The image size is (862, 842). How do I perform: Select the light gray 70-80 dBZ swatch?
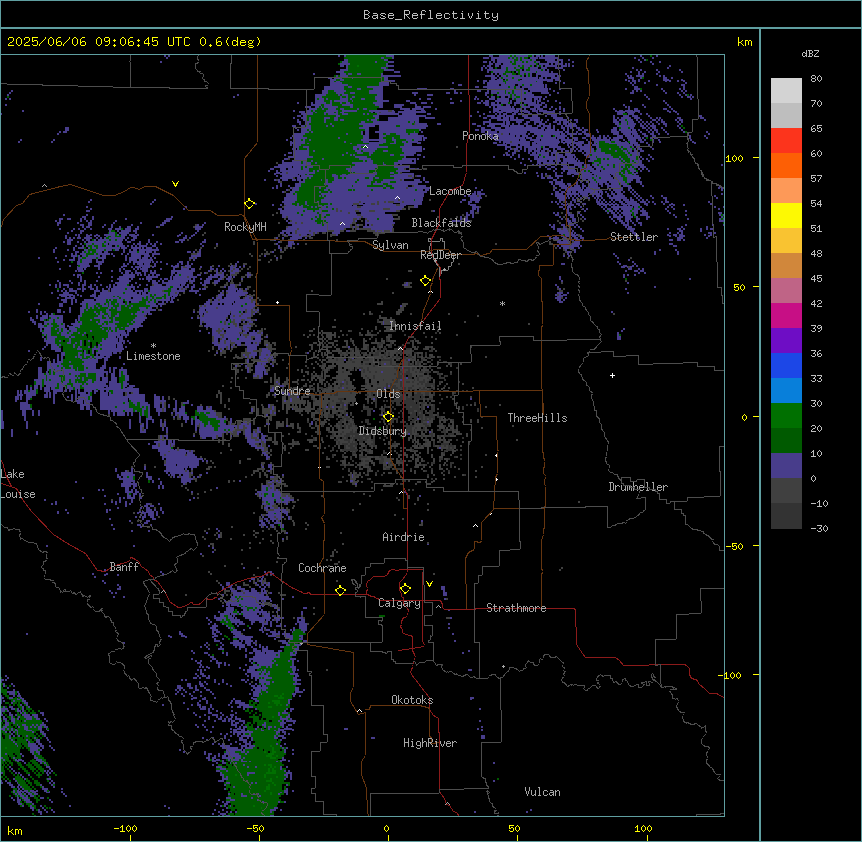(786, 91)
